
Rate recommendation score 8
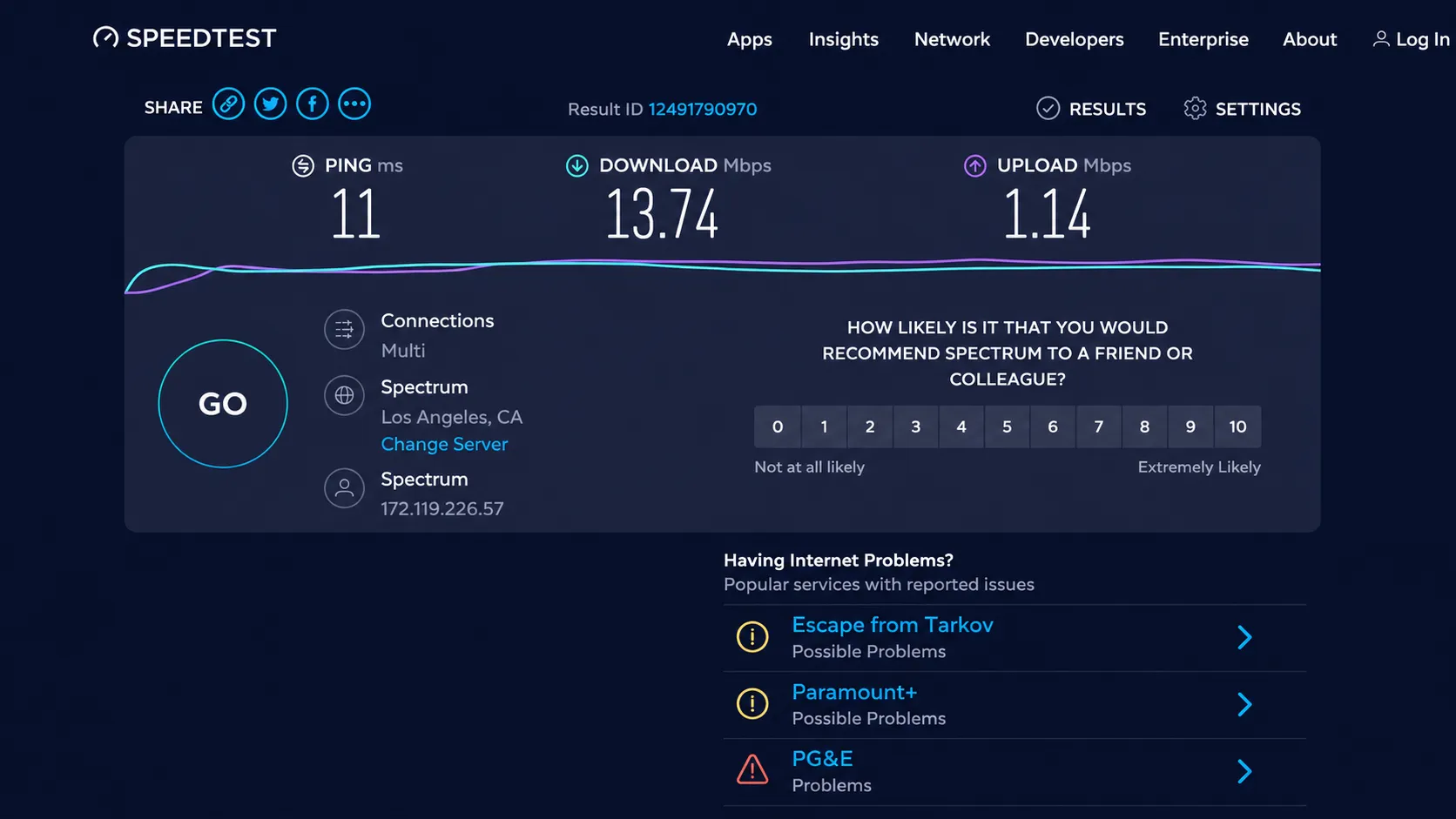point(1145,426)
